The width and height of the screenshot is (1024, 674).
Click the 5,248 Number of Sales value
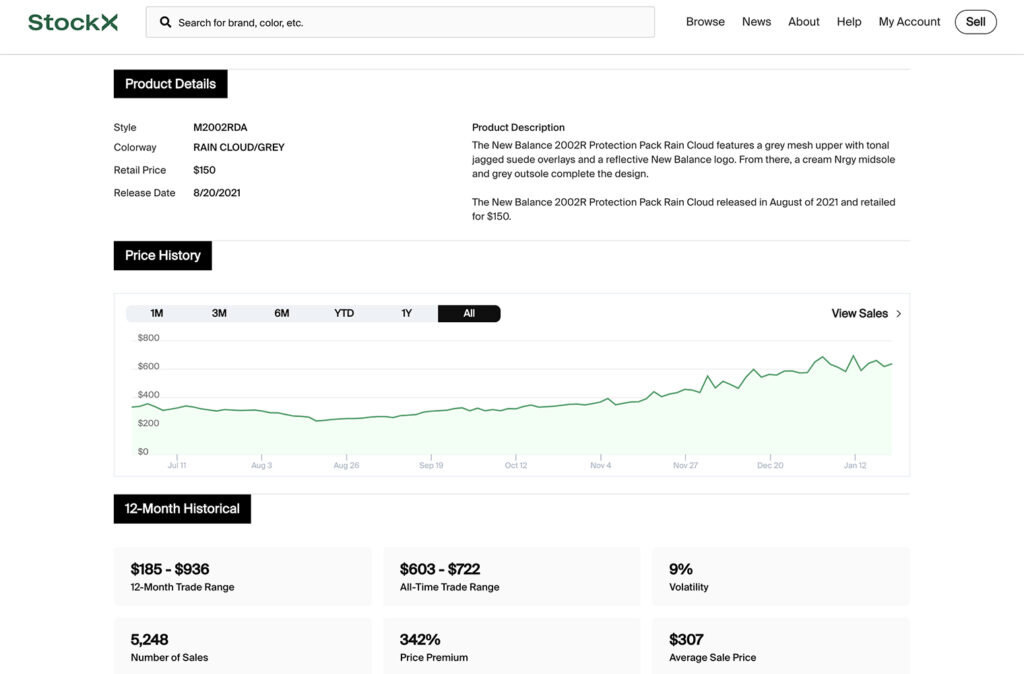click(x=150, y=639)
